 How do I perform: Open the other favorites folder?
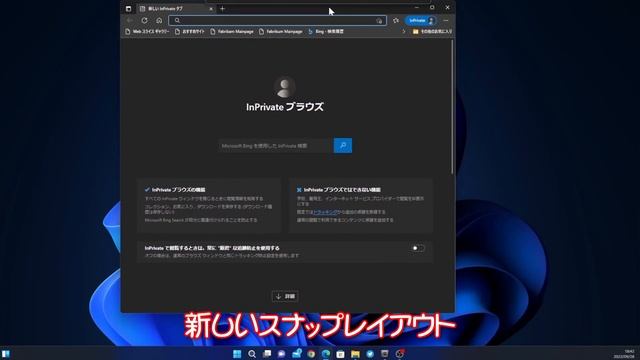(x=432, y=31)
